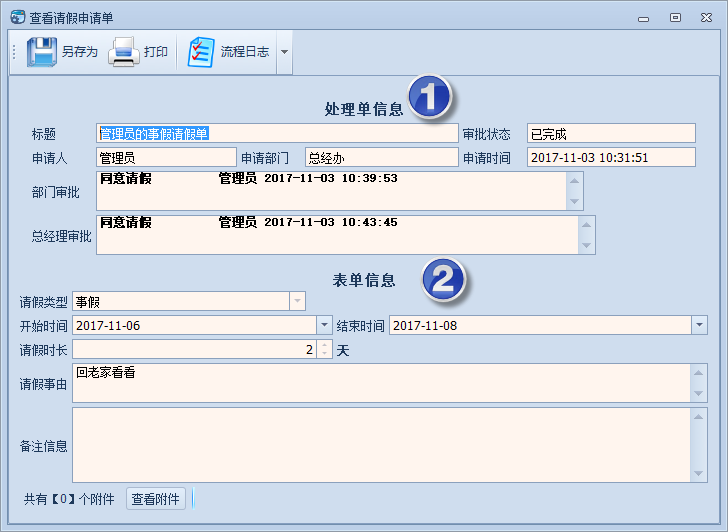This screenshot has height=532, width=728.
Task: Close the 查看请假申请单 window
Action: [706, 18]
